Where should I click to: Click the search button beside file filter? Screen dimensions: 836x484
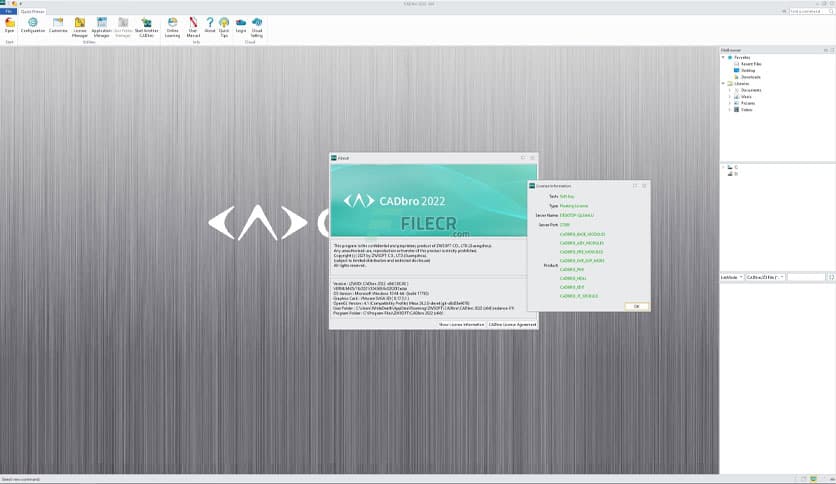click(x=831, y=277)
